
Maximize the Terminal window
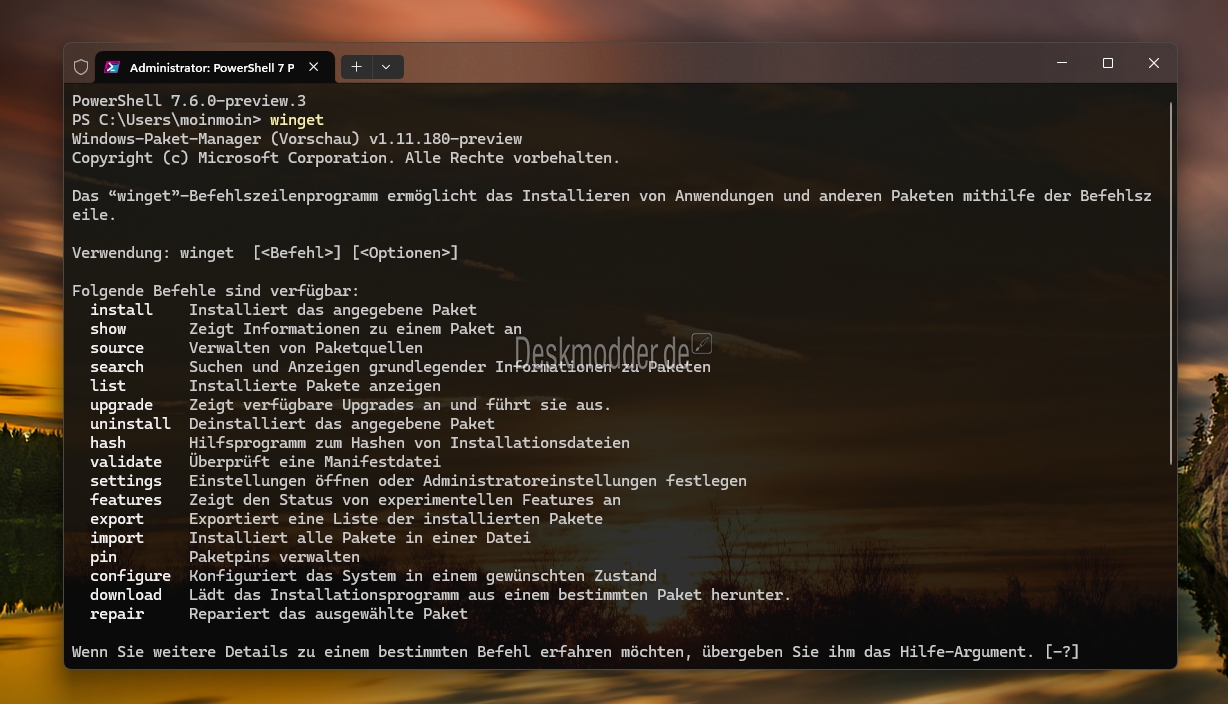click(1108, 63)
